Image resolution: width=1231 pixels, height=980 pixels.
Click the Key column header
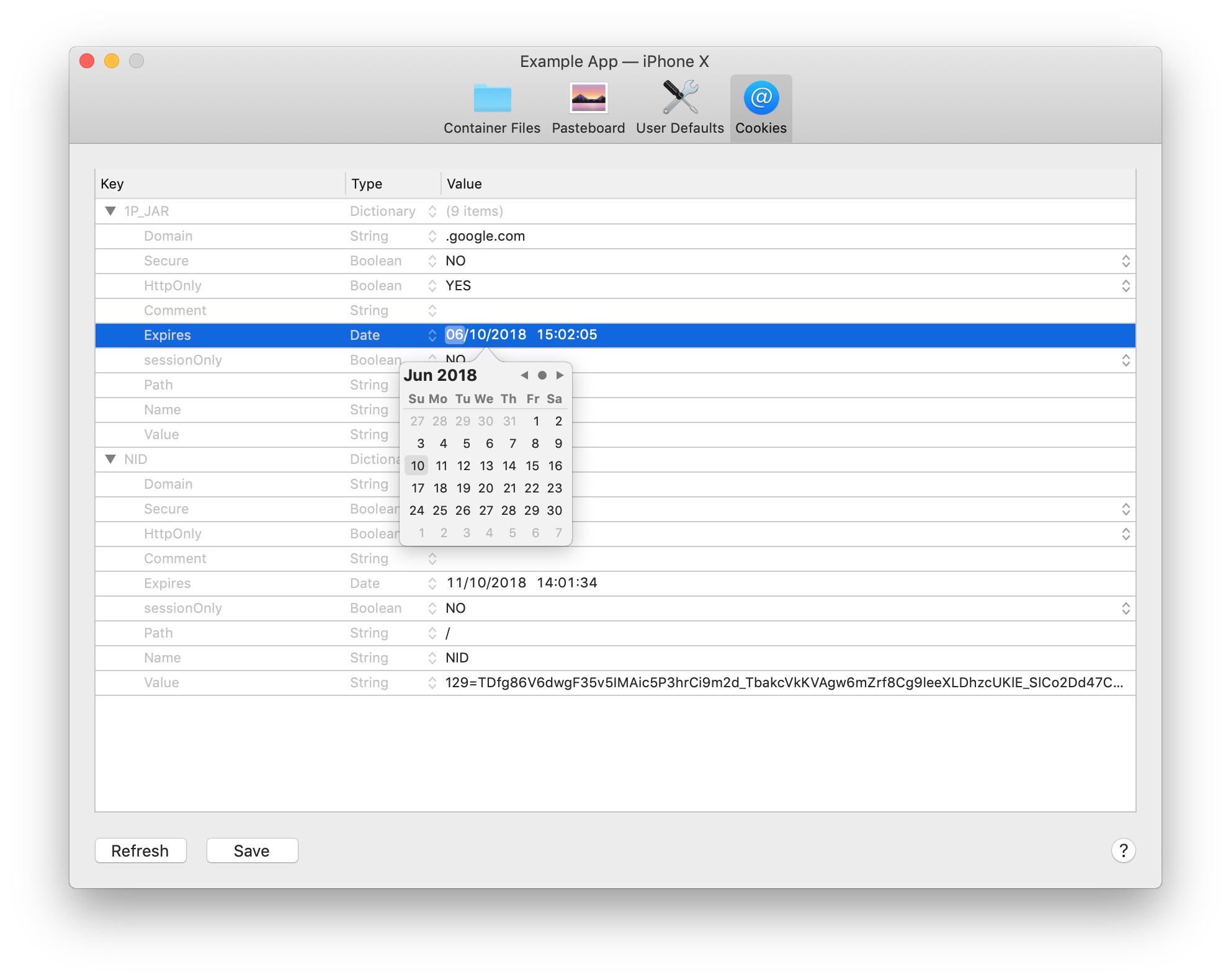112,184
